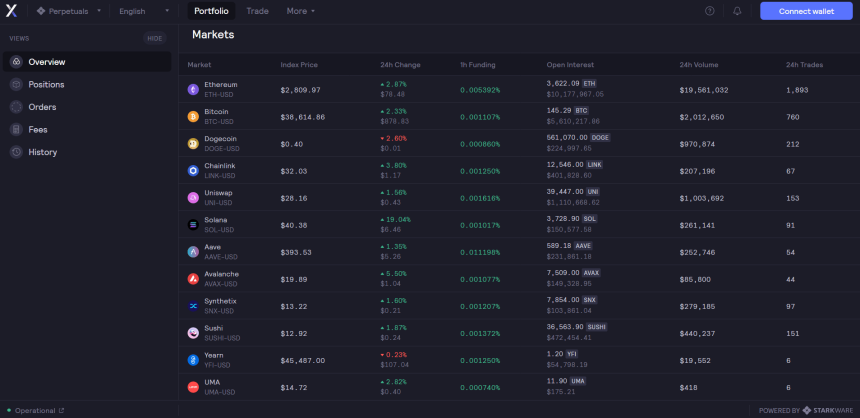Open the English language dropdown

pos(137,11)
